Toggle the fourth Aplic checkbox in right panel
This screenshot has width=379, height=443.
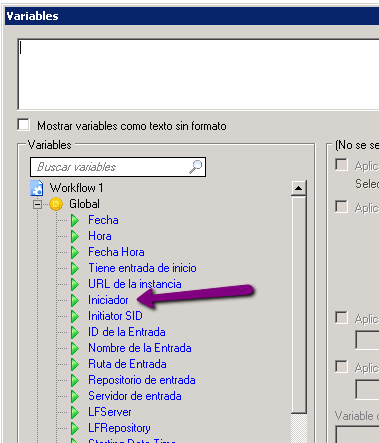pos(341,366)
